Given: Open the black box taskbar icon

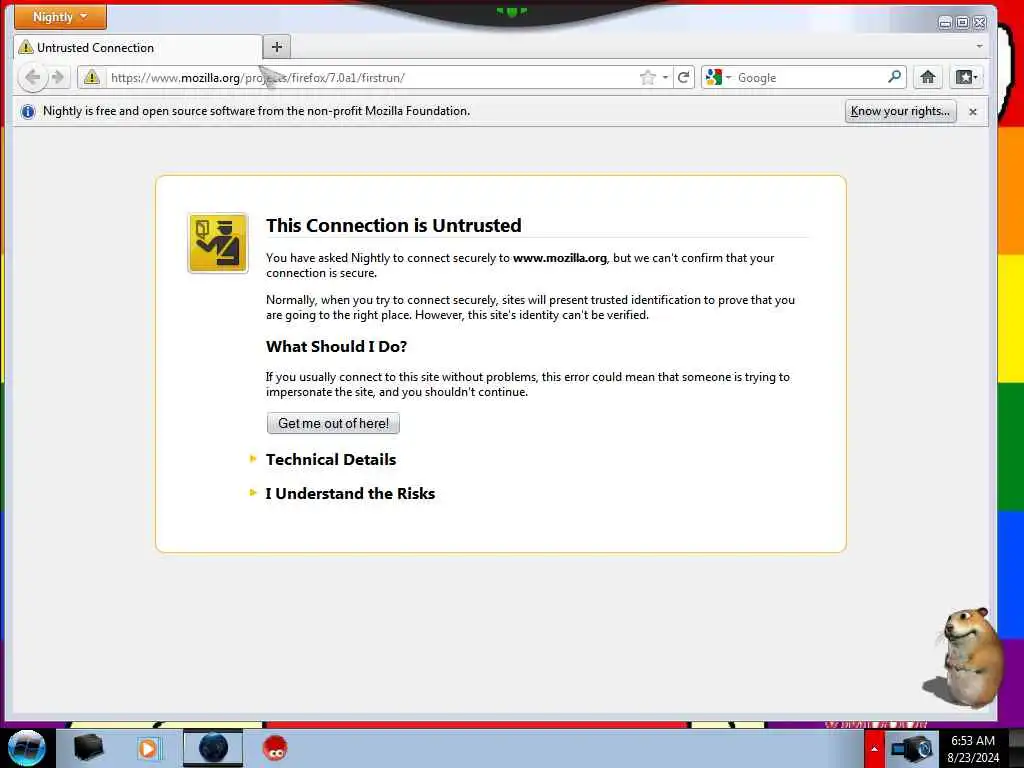Looking at the screenshot, I should pos(89,748).
